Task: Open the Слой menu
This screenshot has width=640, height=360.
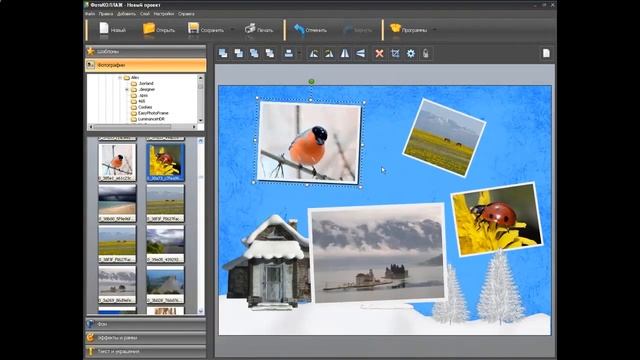Action: 145,14
